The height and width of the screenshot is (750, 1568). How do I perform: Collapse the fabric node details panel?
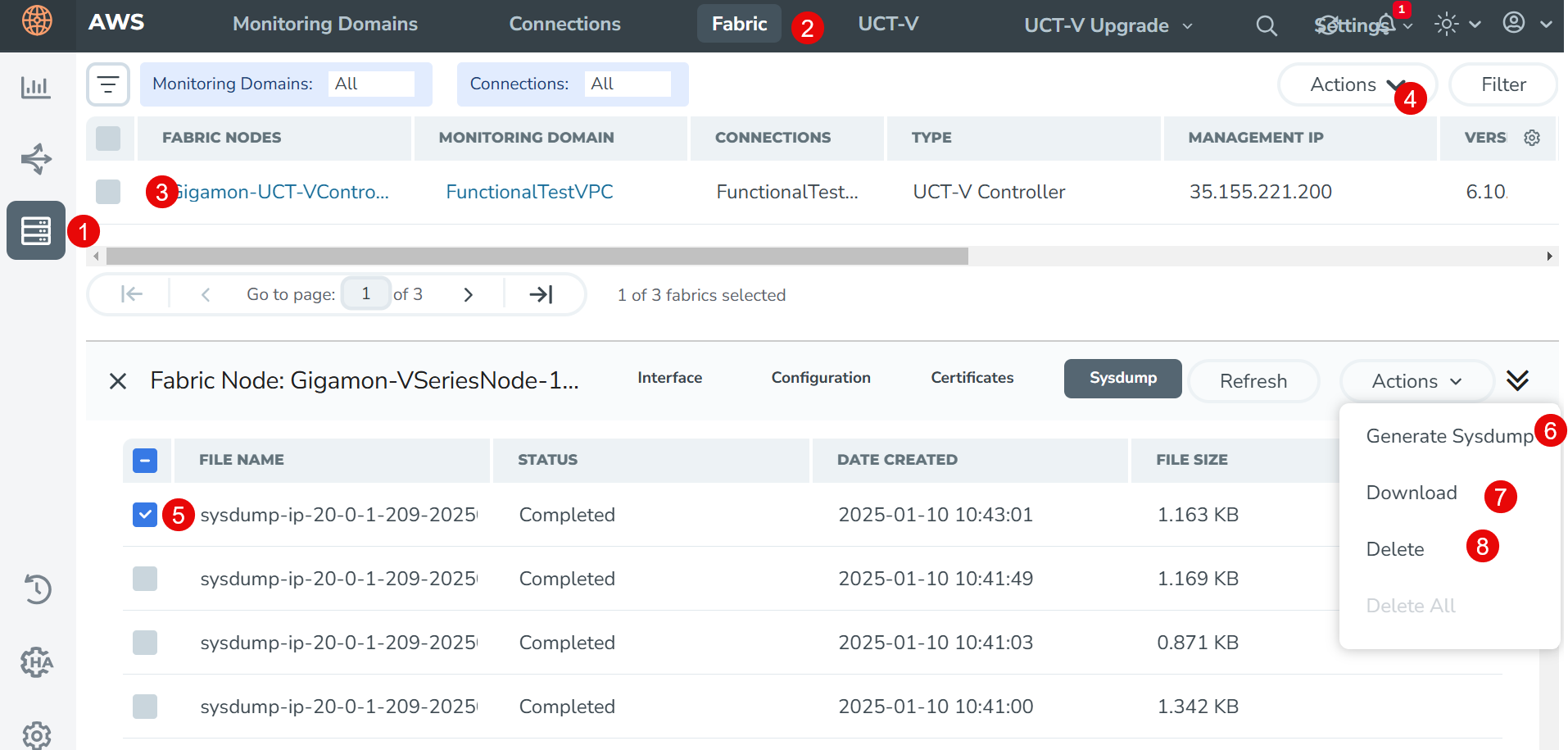tap(1517, 380)
